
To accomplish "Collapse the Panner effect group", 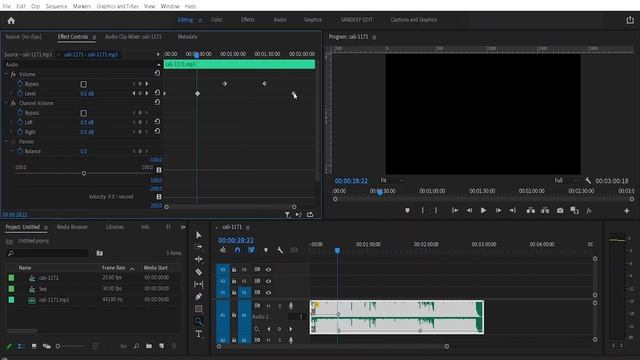I will [6, 142].
